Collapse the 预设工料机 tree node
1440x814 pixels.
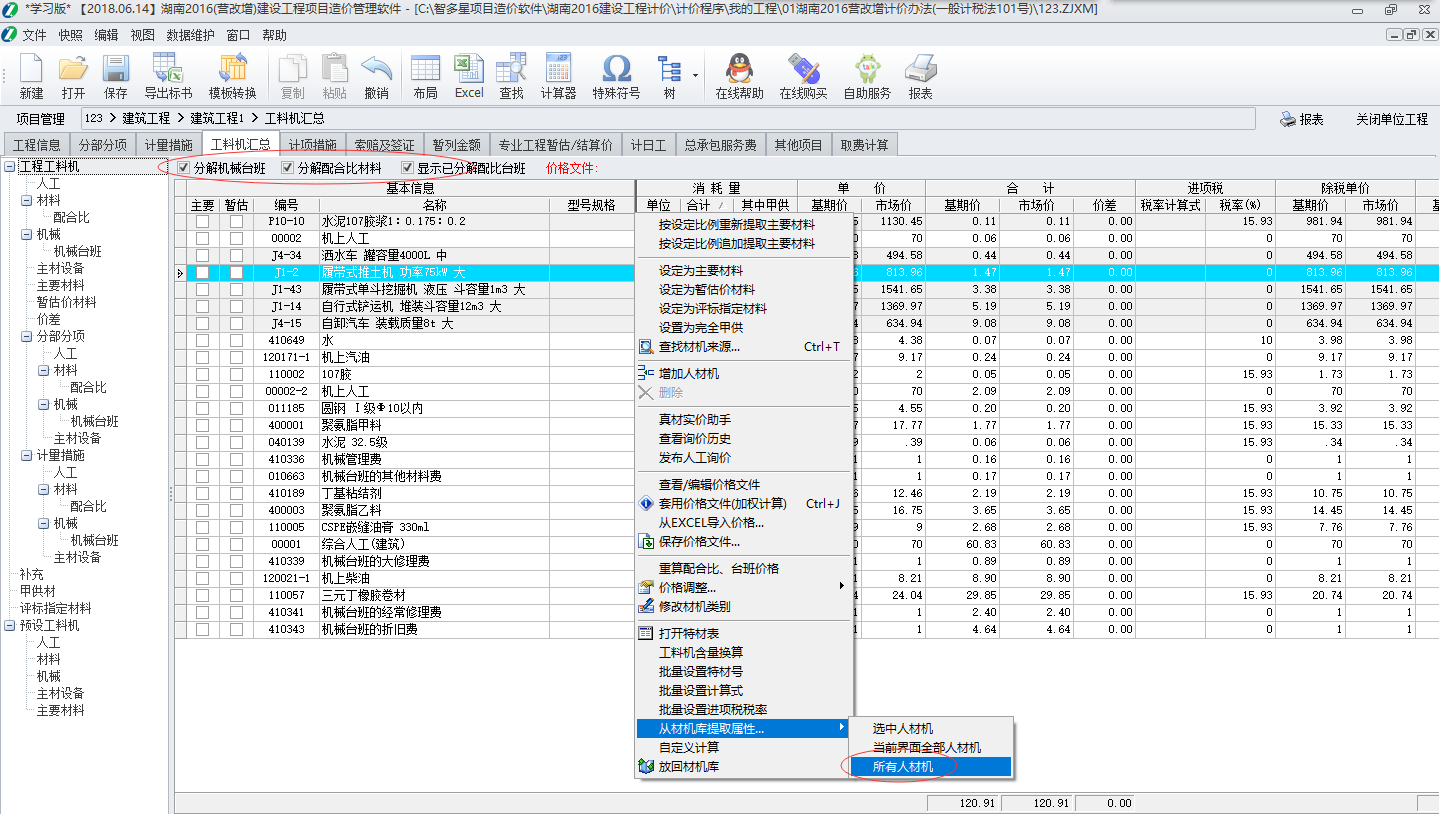click(10, 626)
